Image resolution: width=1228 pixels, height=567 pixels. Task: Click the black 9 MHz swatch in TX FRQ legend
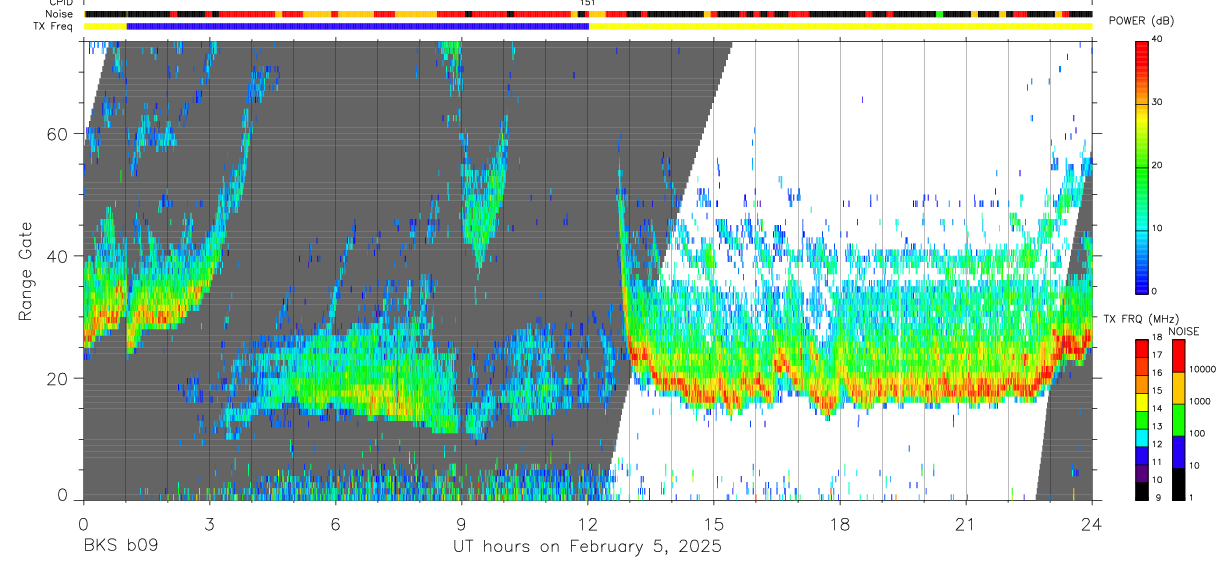point(1141,490)
